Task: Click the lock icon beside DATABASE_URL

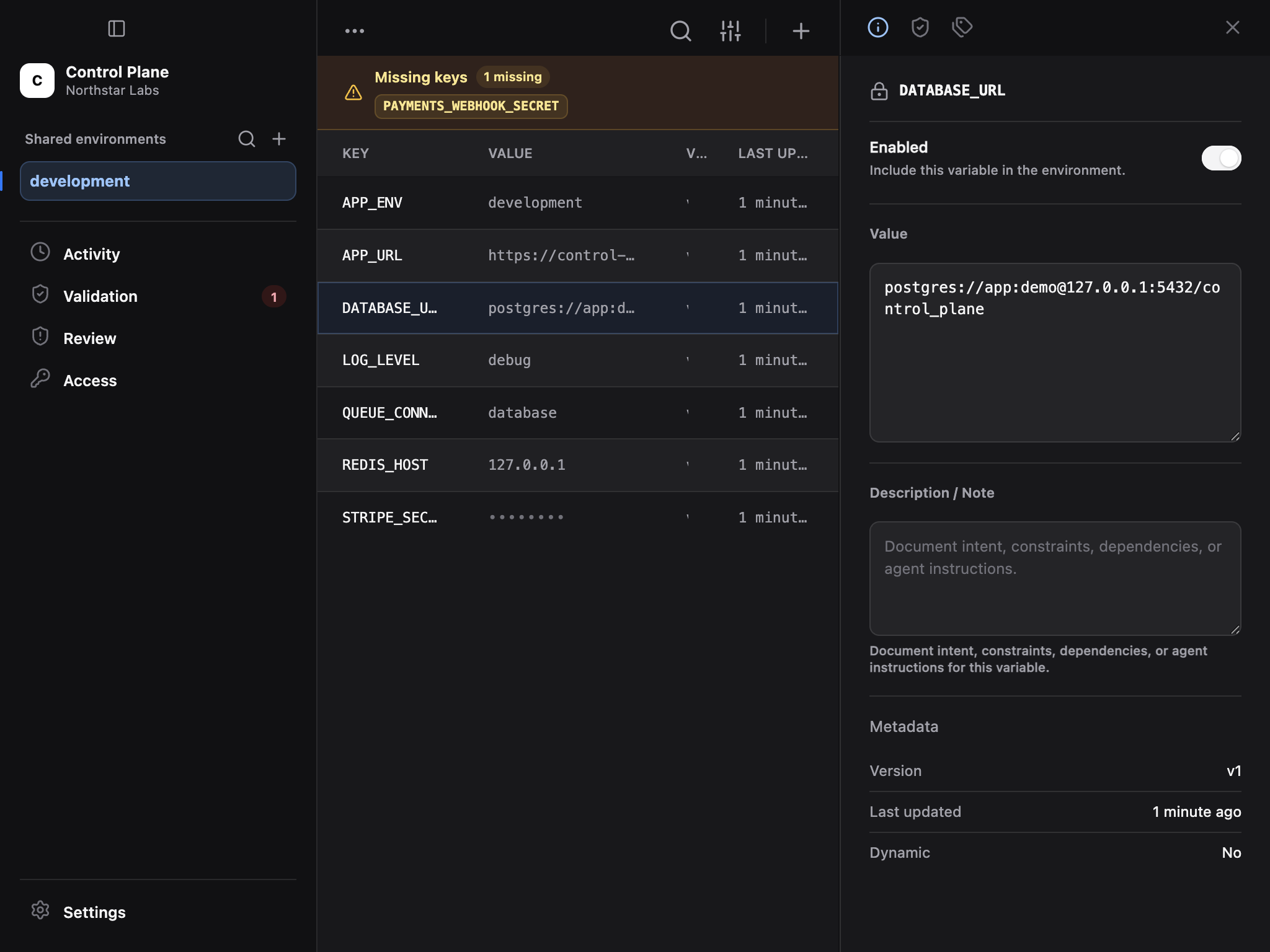Action: click(879, 90)
